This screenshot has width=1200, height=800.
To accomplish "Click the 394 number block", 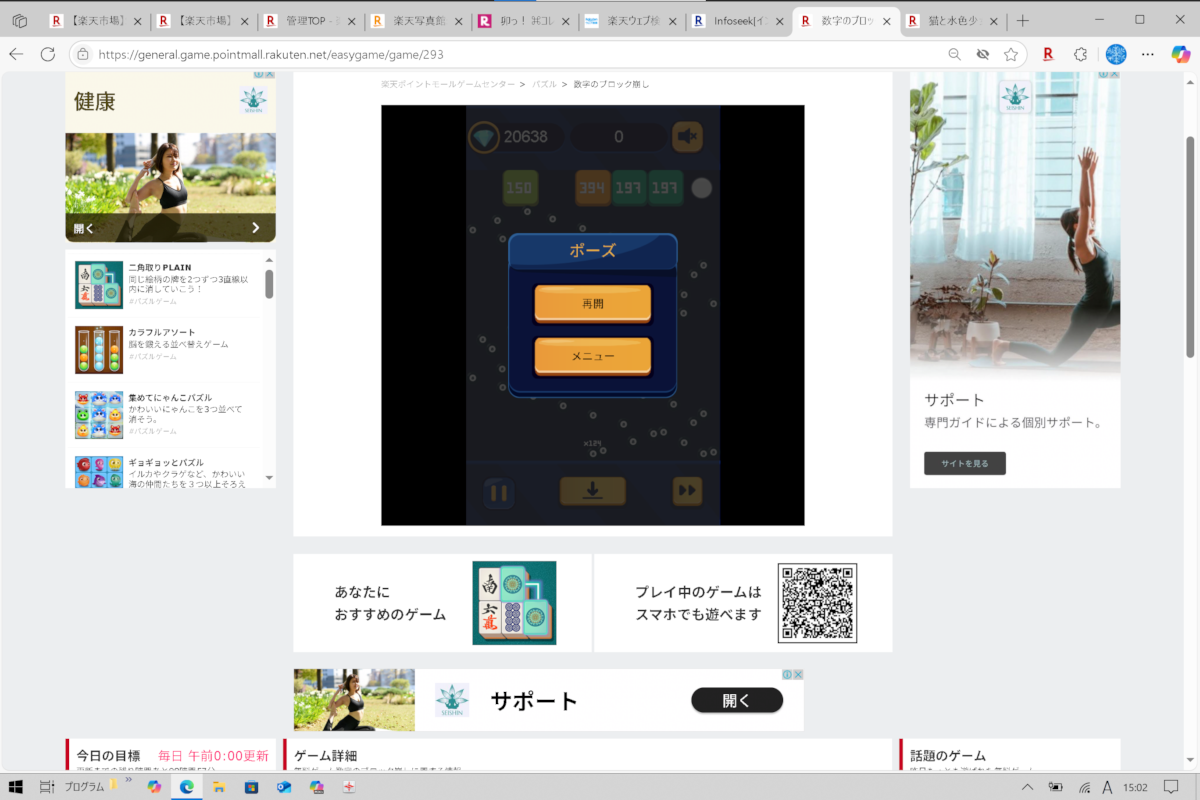I will coord(593,187).
